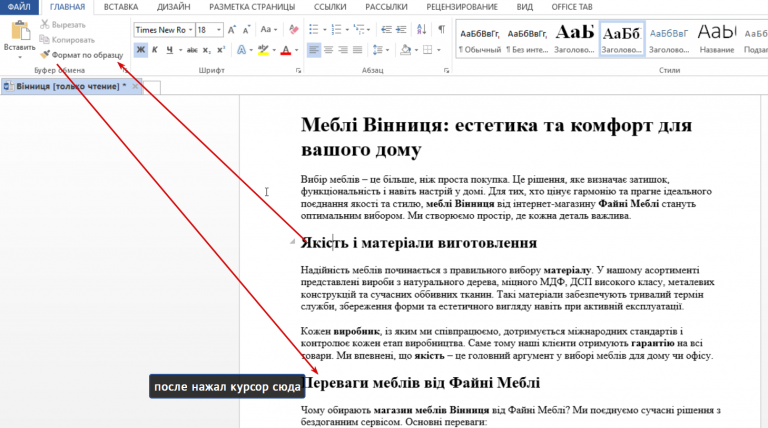Screen dimensions: 768x428
Task: Click Формат по образцу format painter
Action: click(x=81, y=55)
